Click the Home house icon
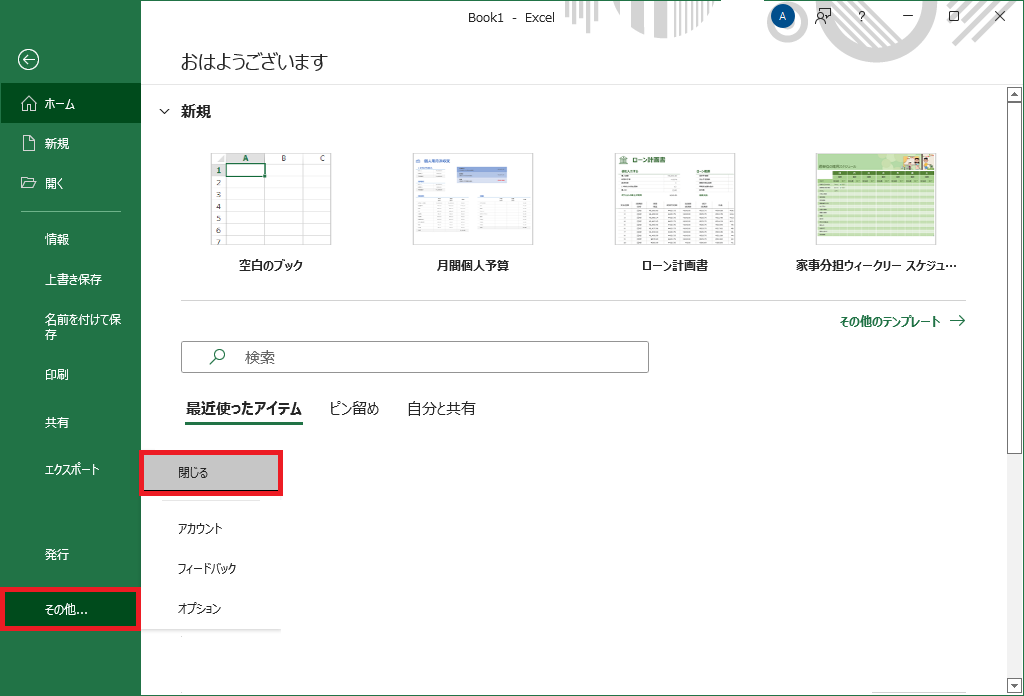 coord(28,104)
